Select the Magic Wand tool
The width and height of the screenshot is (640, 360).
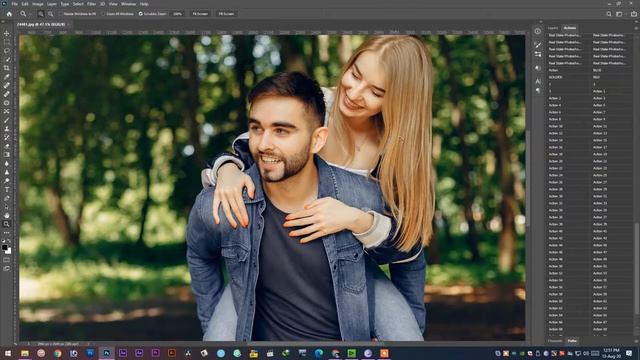pyautogui.click(x=7, y=59)
